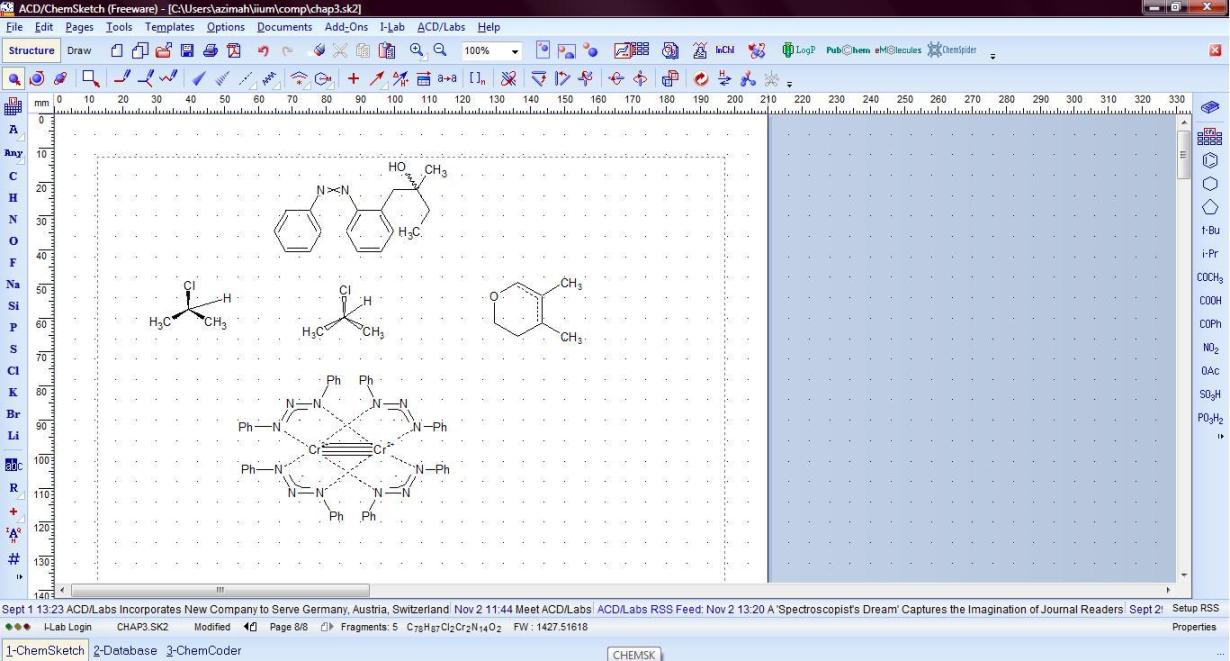Click the Clean Structure icon

[x=700, y=78]
